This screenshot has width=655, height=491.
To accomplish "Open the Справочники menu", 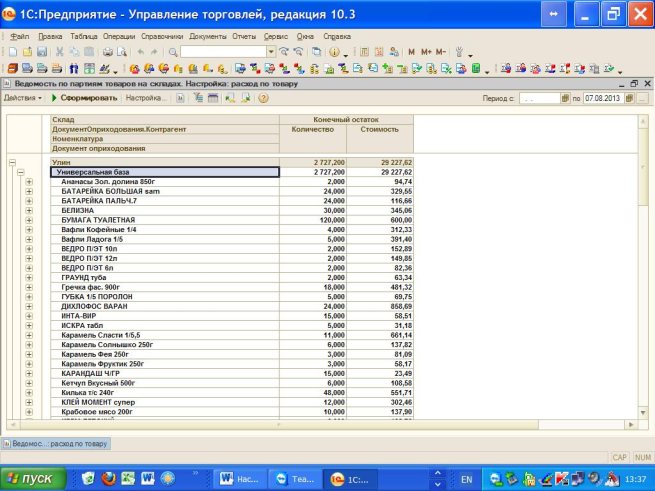I will pos(162,36).
